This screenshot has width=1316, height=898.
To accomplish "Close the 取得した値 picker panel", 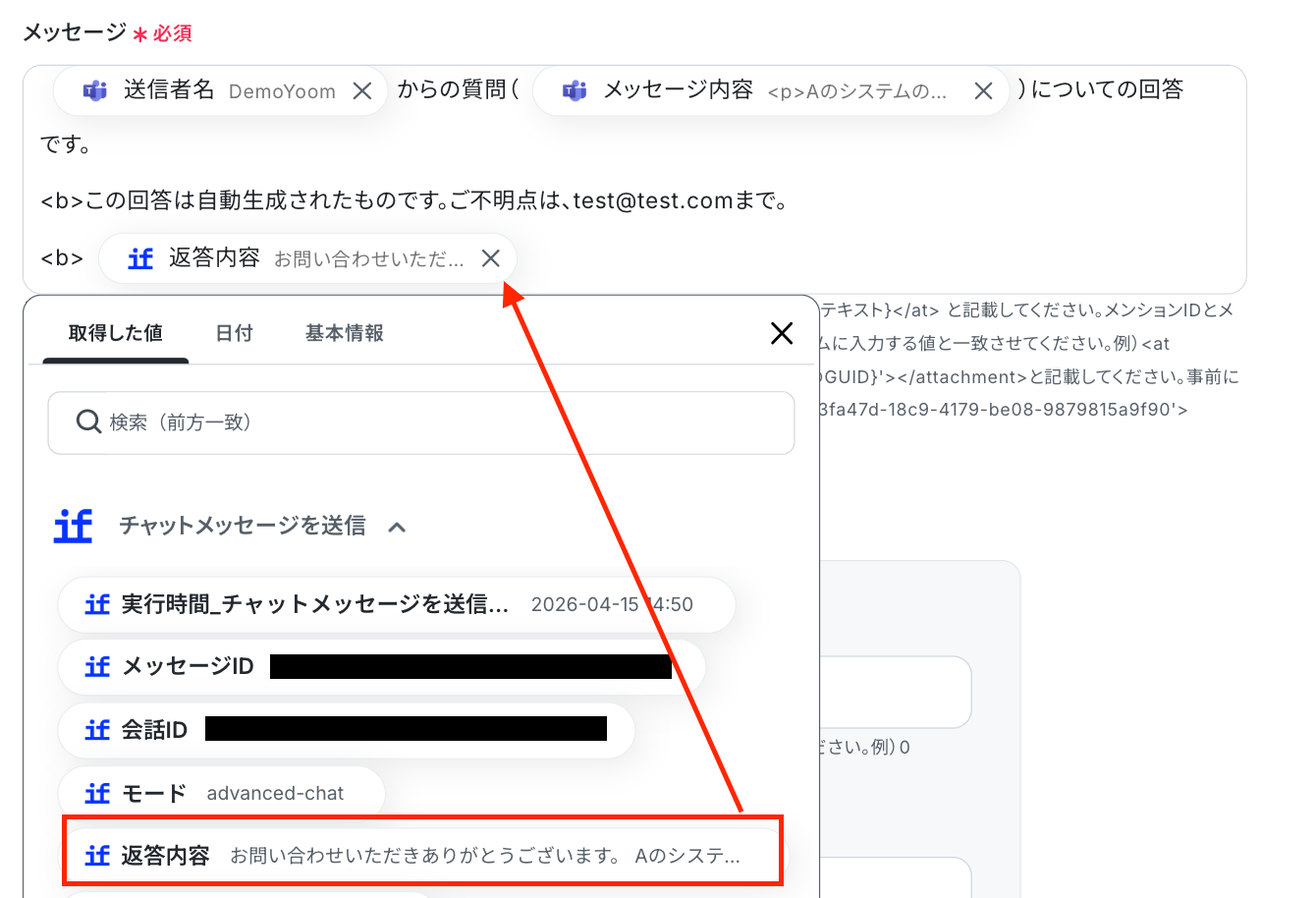I will pos(782,333).
